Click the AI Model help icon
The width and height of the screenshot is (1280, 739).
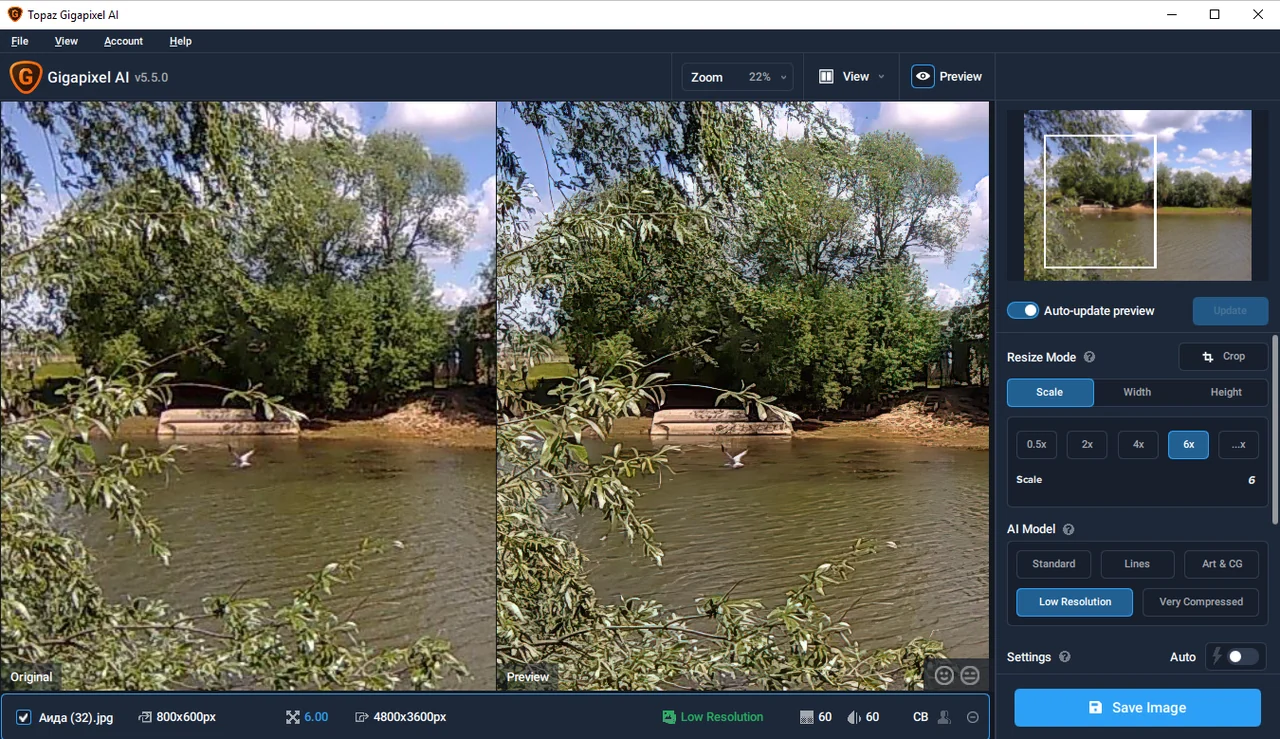click(1068, 529)
